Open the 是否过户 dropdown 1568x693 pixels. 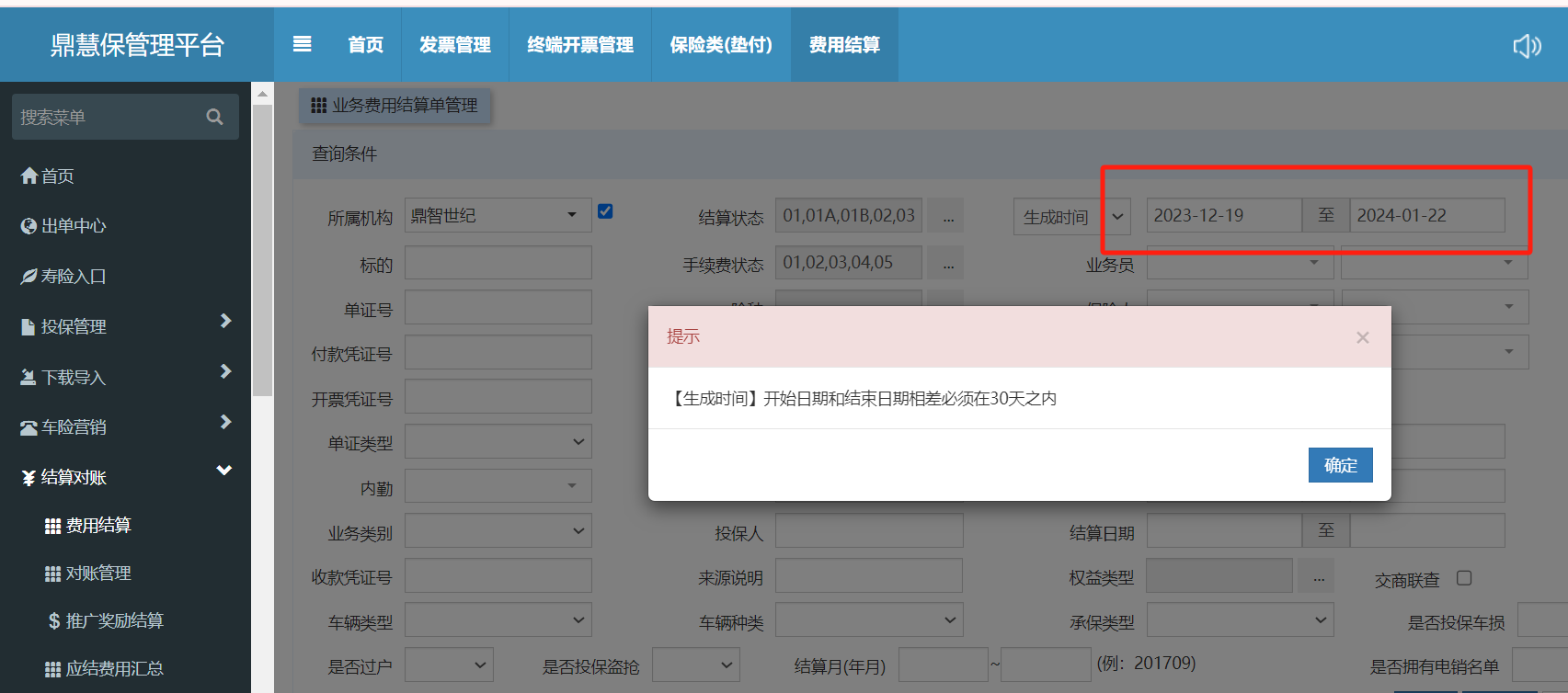(449, 665)
